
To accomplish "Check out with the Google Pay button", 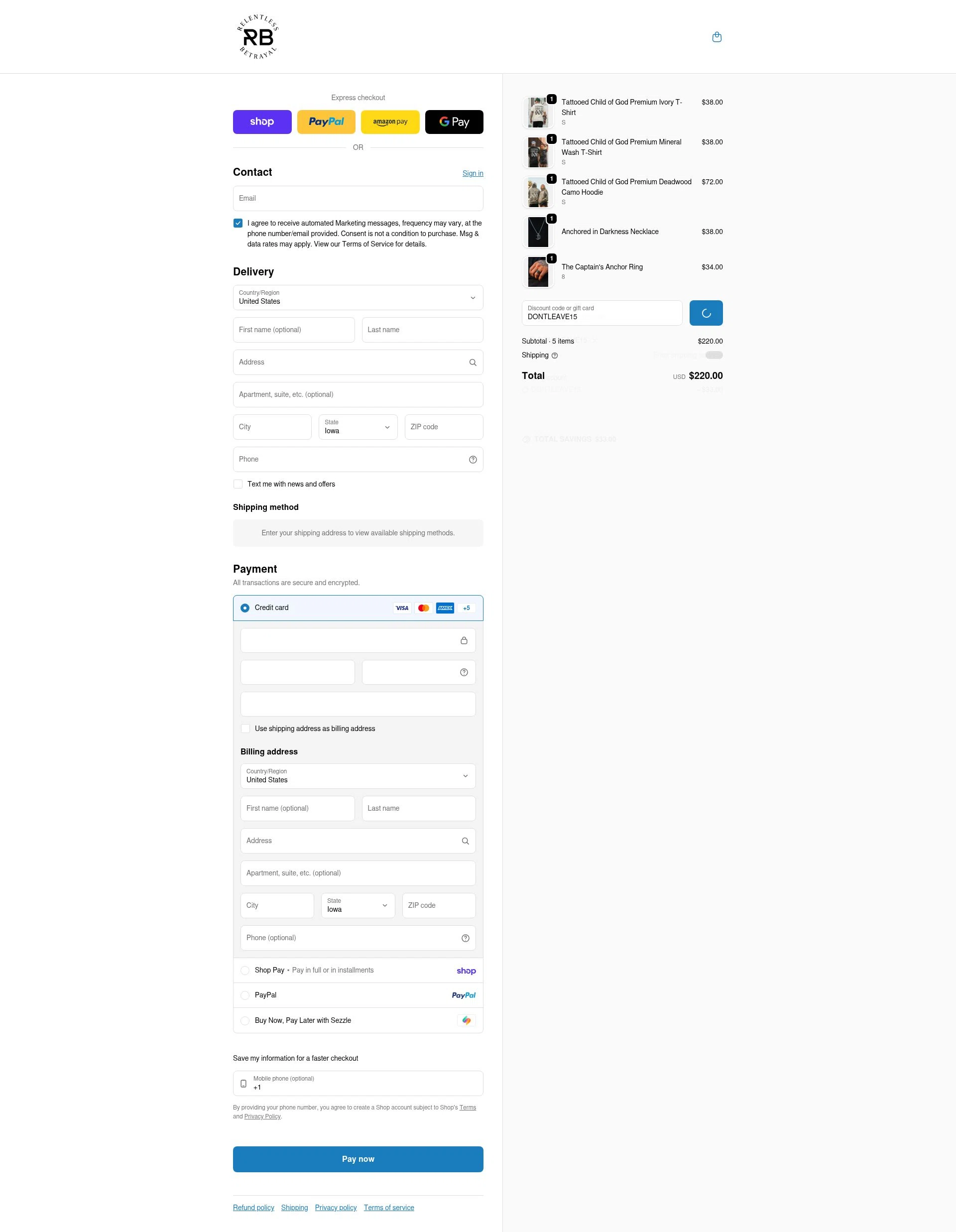I will tap(454, 122).
